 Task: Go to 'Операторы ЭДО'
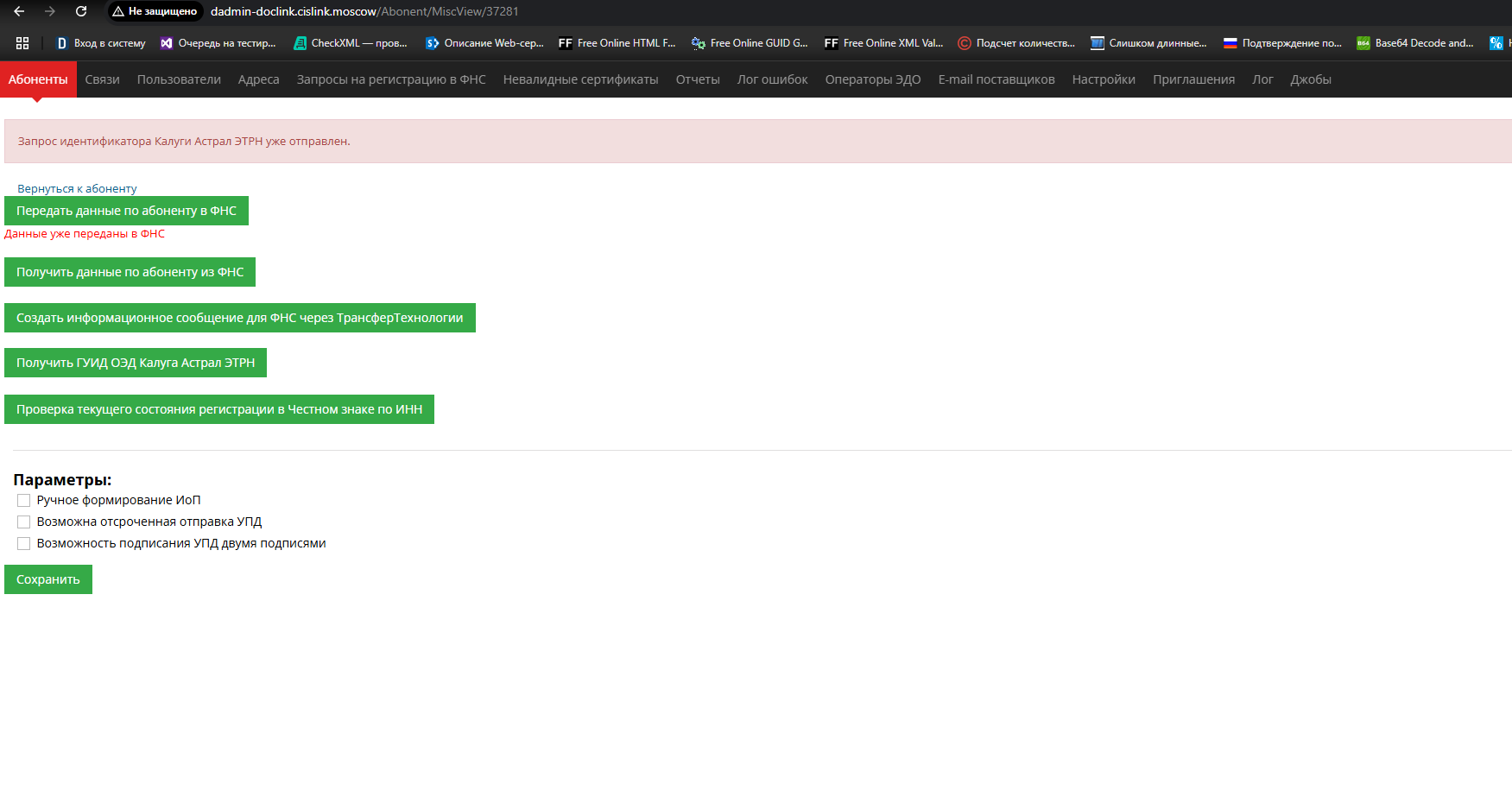[x=873, y=79]
